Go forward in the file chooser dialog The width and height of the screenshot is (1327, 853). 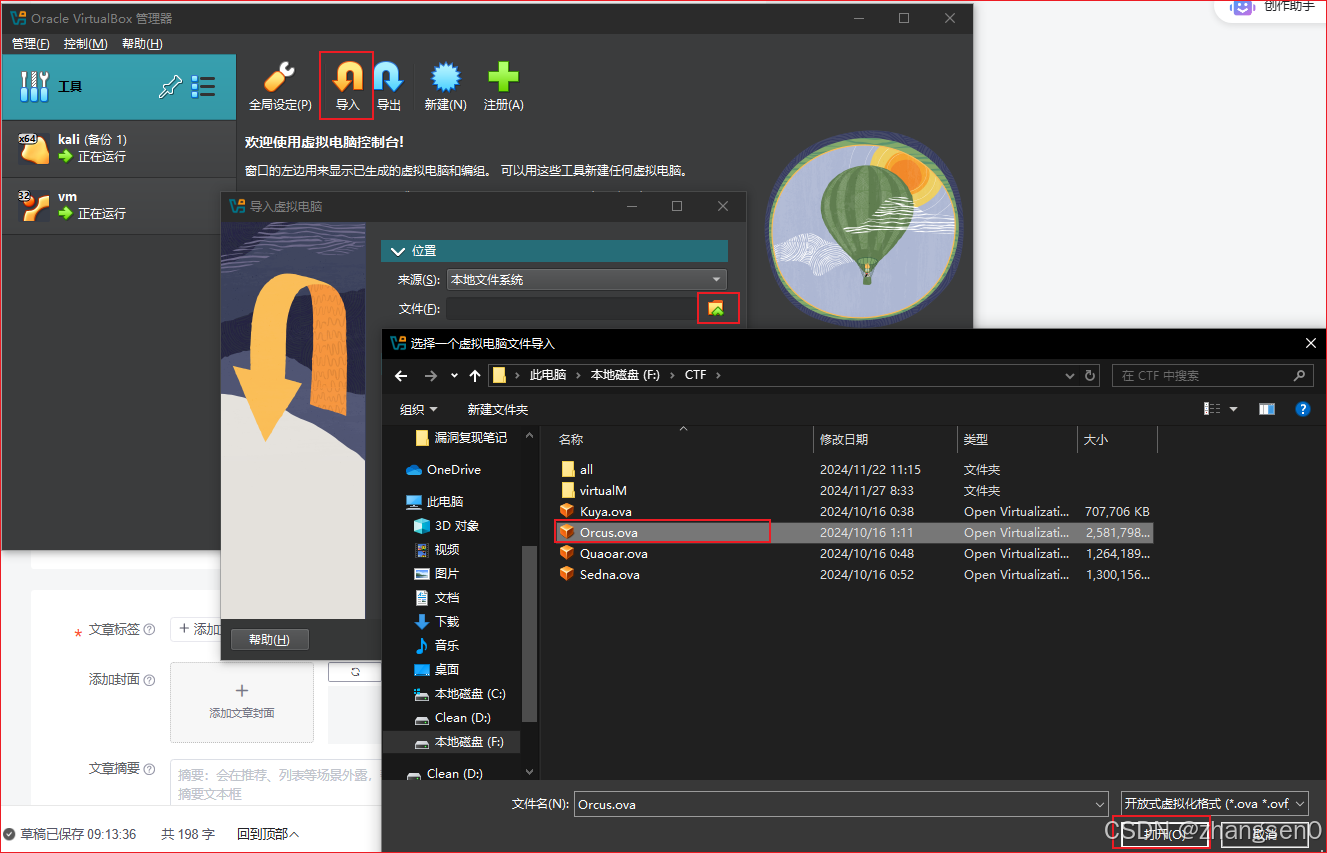(x=431, y=376)
